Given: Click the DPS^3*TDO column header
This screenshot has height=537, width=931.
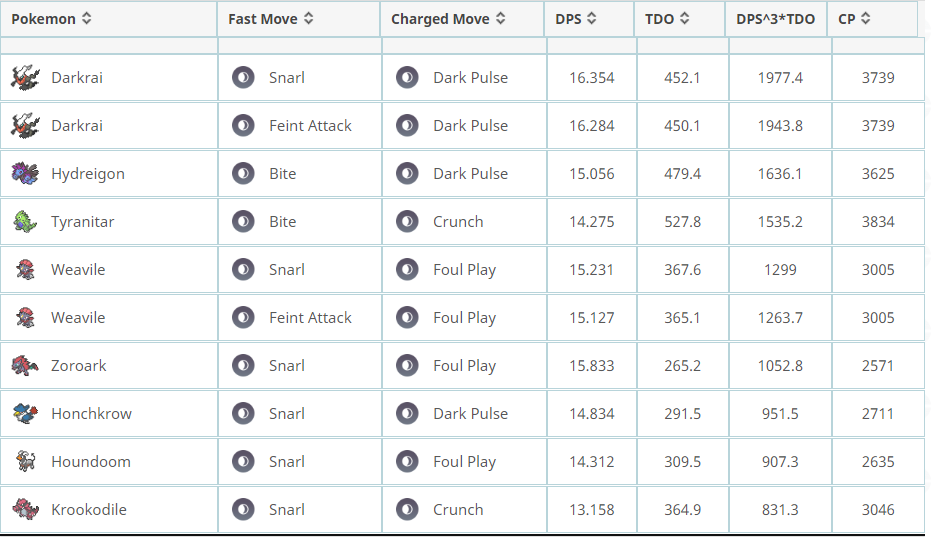Looking at the screenshot, I should (775, 19).
